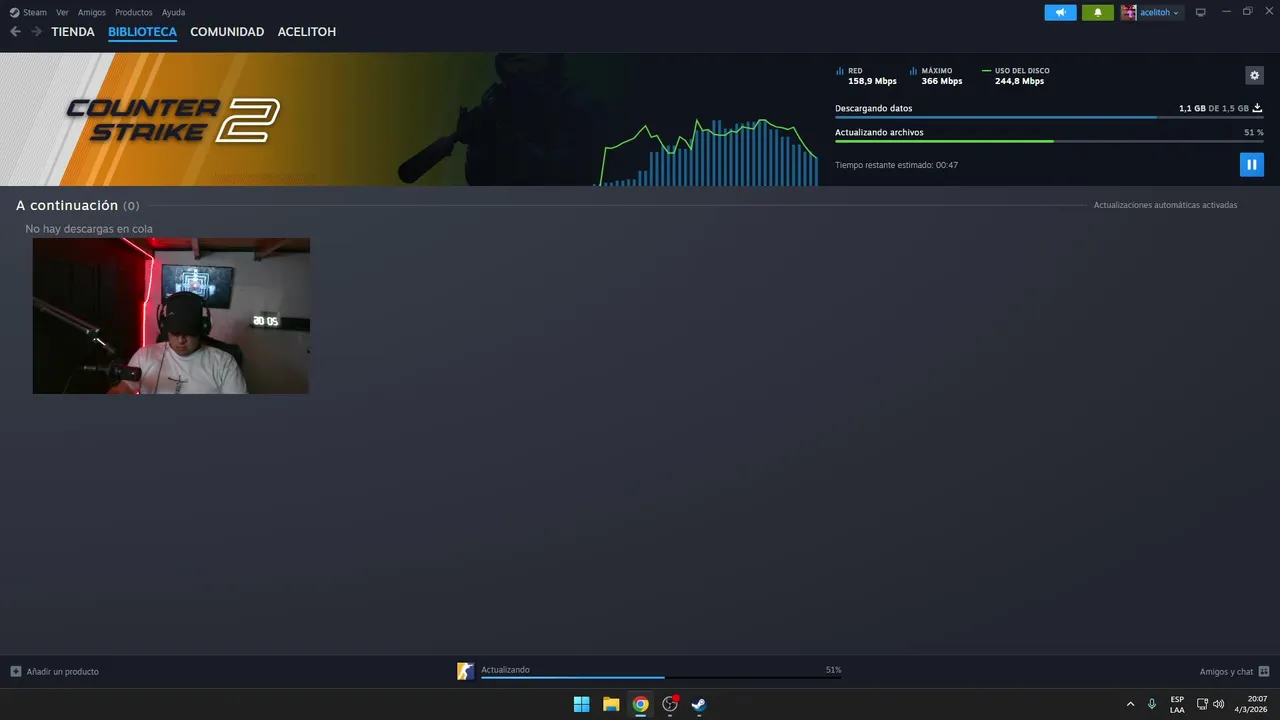Open Amigos y chat
Viewport: 1280px width, 720px height.
pos(1226,671)
